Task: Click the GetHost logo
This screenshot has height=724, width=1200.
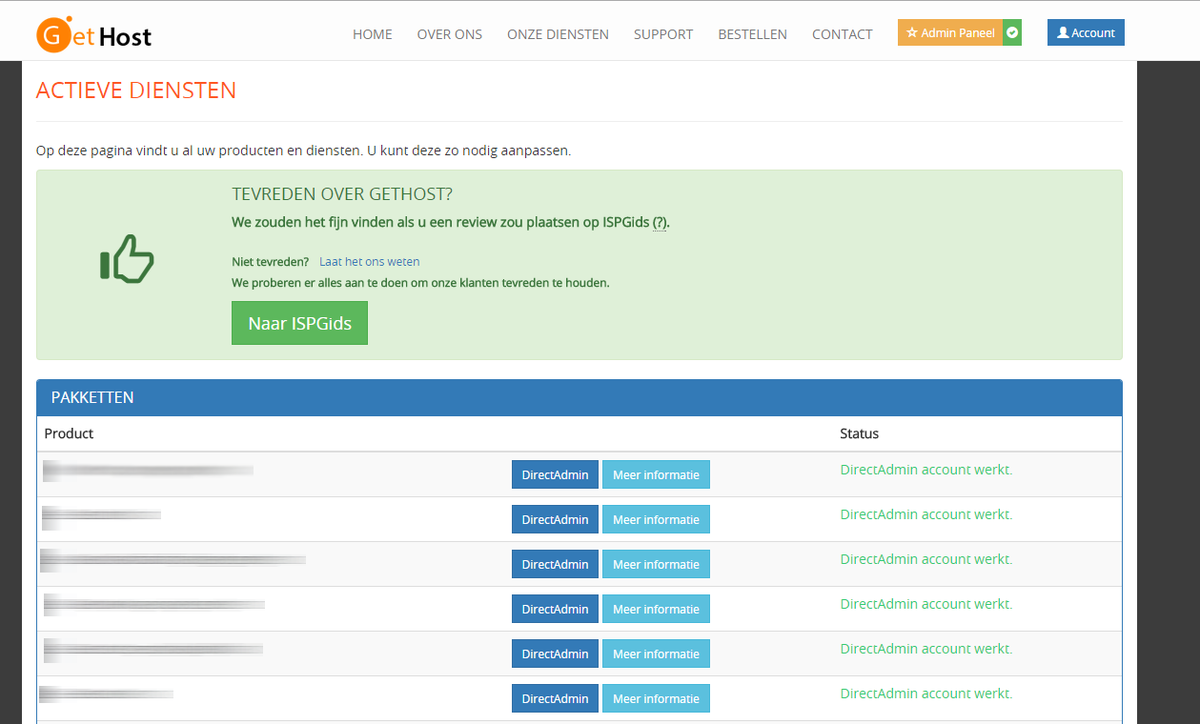Action: pos(93,33)
